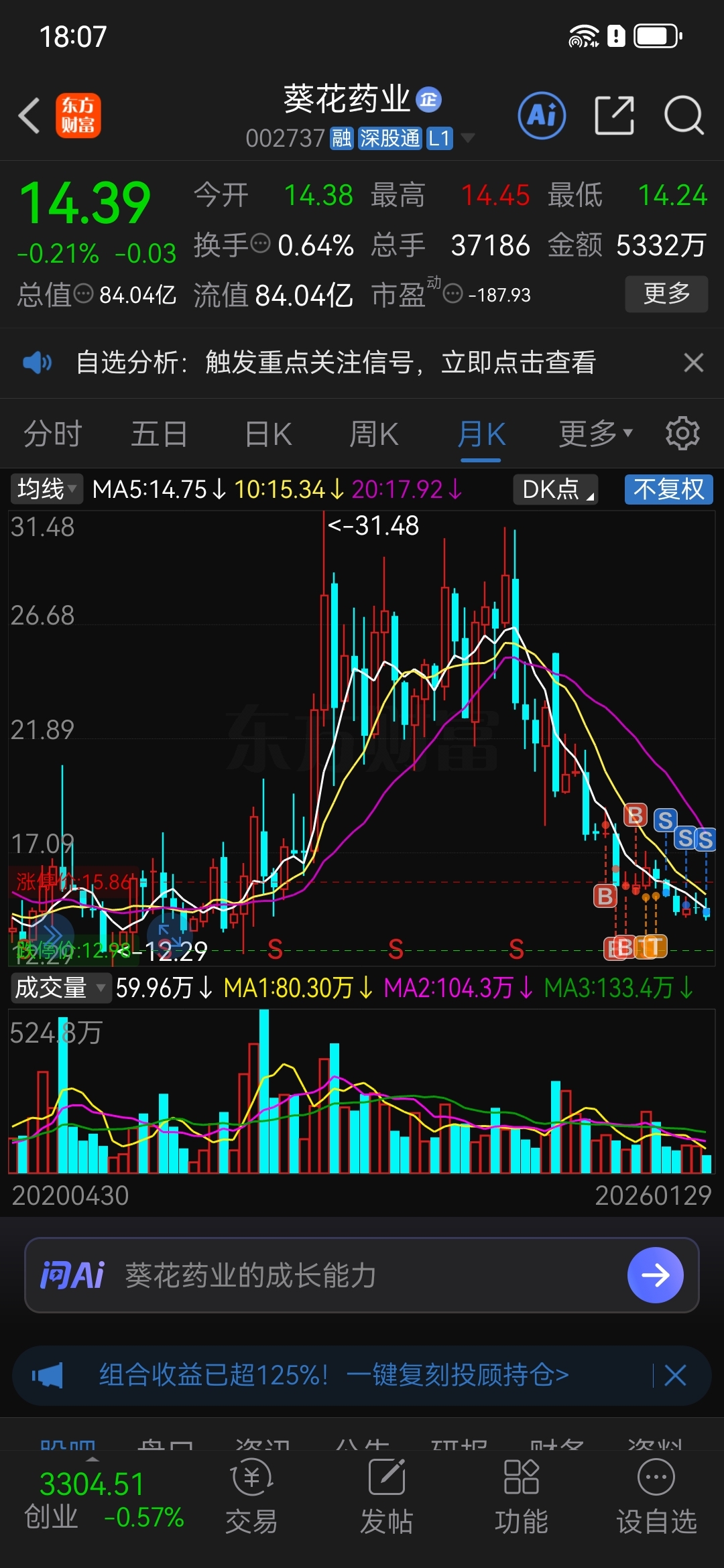Tap the megaphone promo icon

click(48, 1376)
